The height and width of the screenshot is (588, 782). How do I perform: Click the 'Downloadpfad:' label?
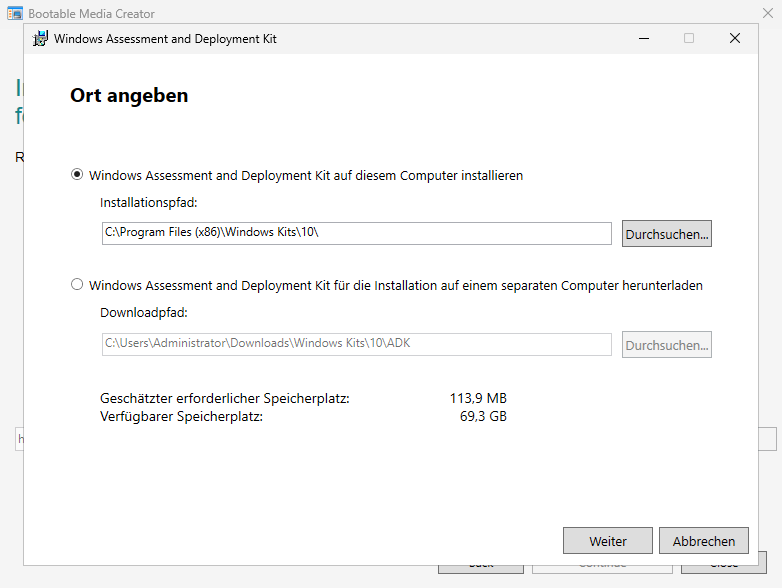pos(144,313)
